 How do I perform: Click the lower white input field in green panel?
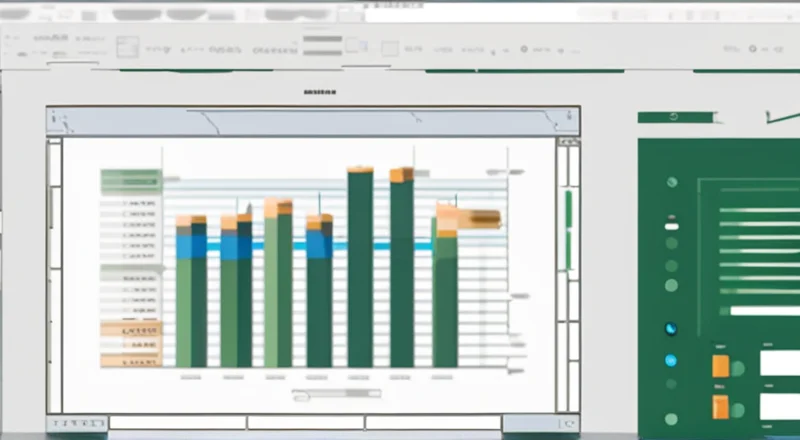point(780,406)
